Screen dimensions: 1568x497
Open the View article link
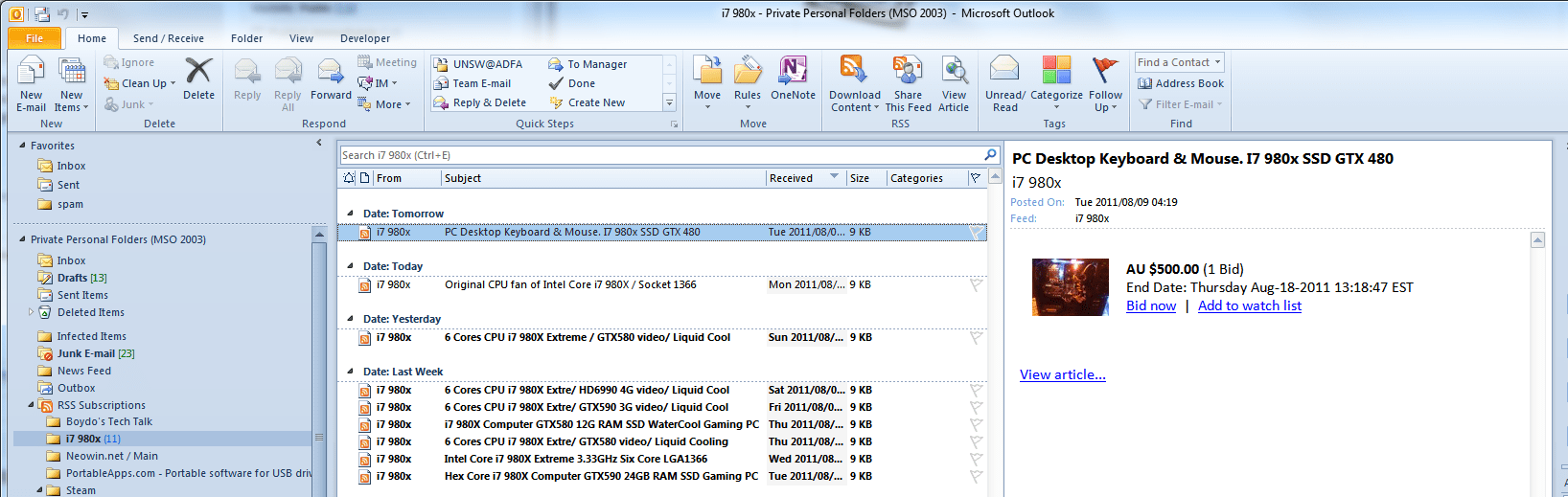1063,374
